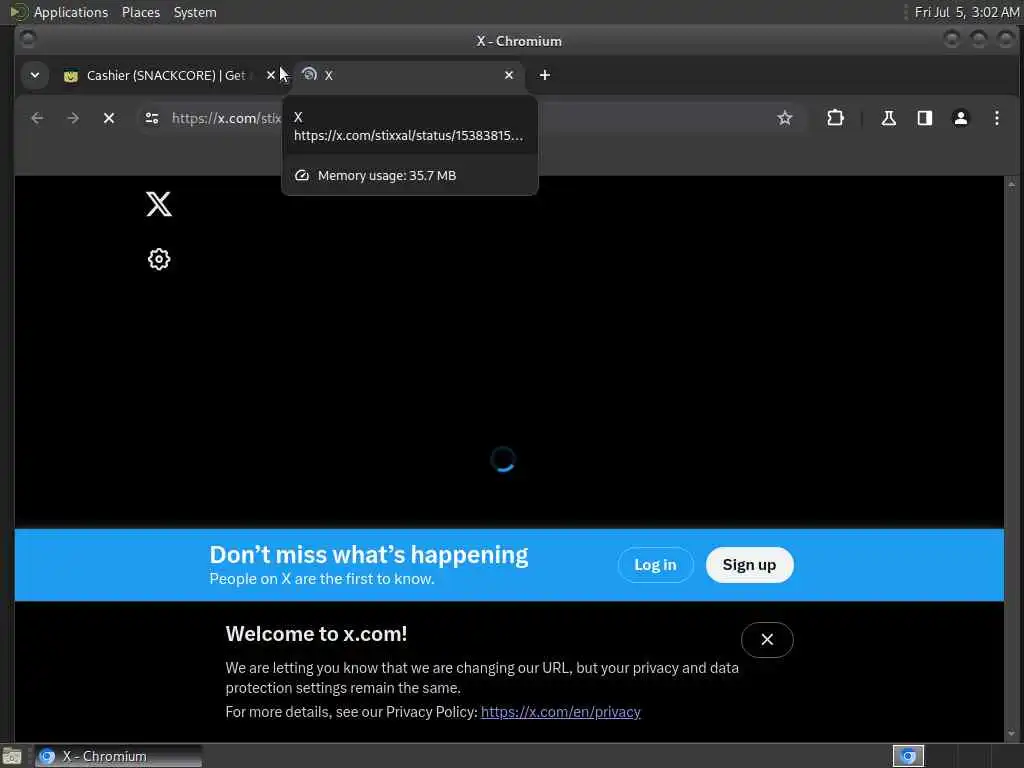The width and height of the screenshot is (1024, 768).
Task: Click the clock showing Fri Jul 5
Action: point(967,12)
